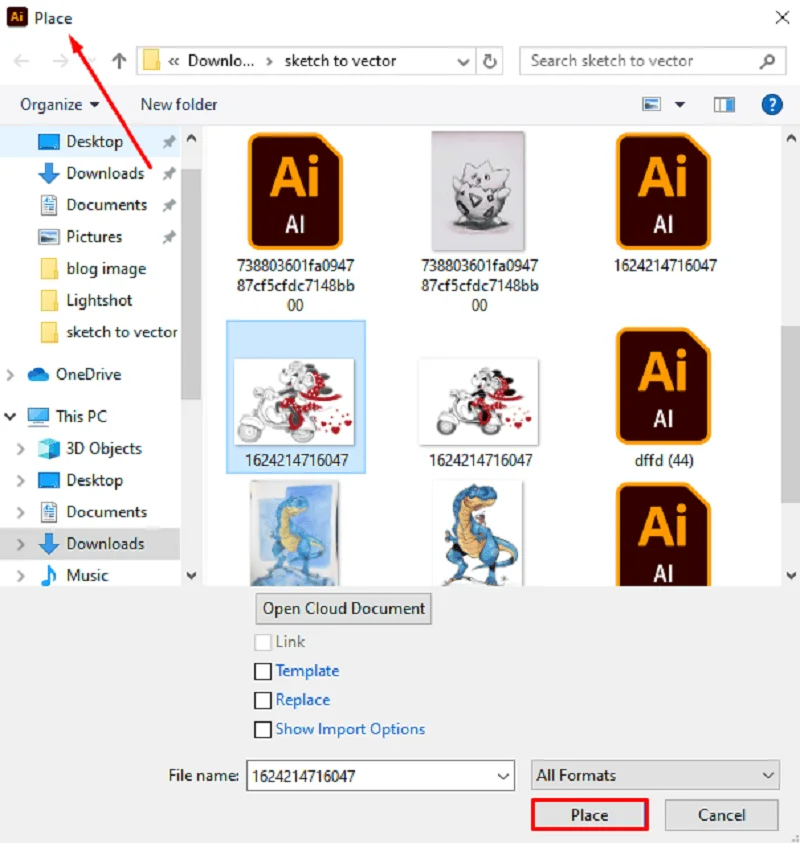This screenshot has width=800, height=843.
Task: Click the Search sketch to vector box
Action: tap(653, 61)
